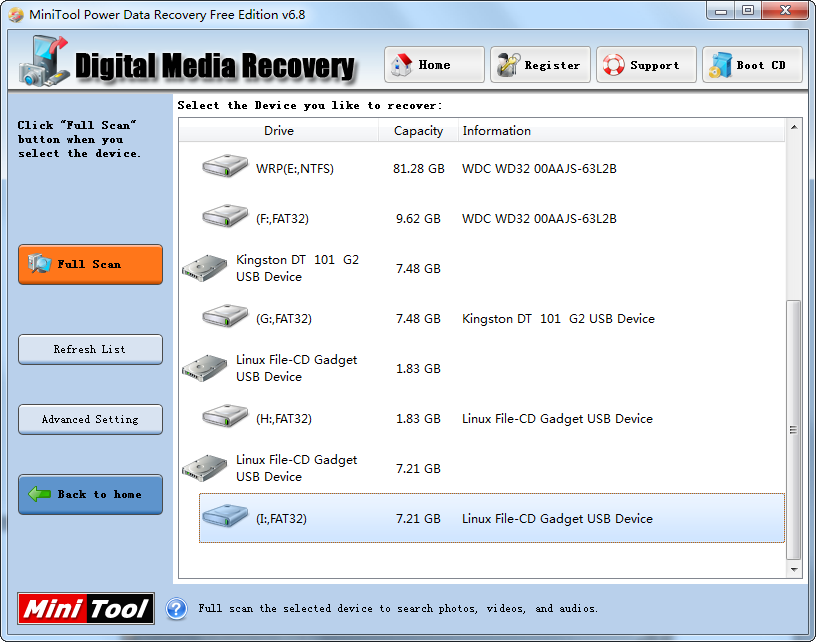Click the disk icon for 7.21 GB Linux File-CD Gadget

(205, 468)
